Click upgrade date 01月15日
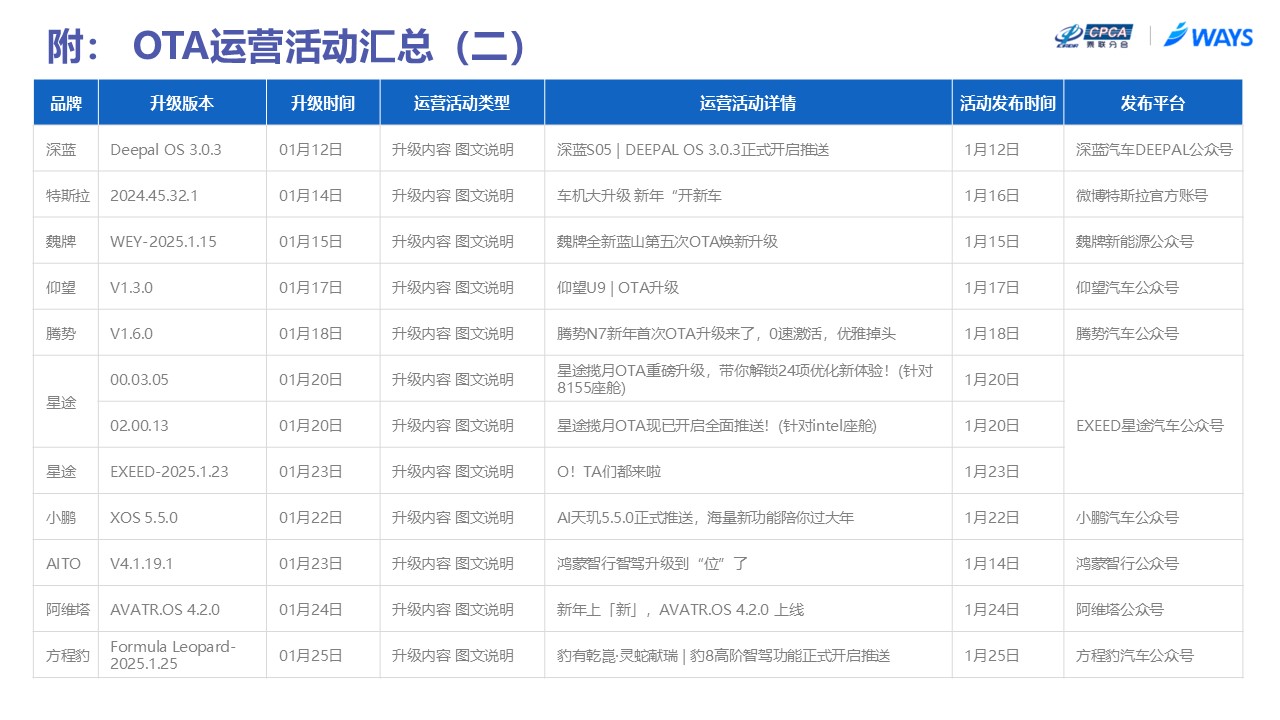Image resolution: width=1280 pixels, height=720 pixels. (x=311, y=242)
